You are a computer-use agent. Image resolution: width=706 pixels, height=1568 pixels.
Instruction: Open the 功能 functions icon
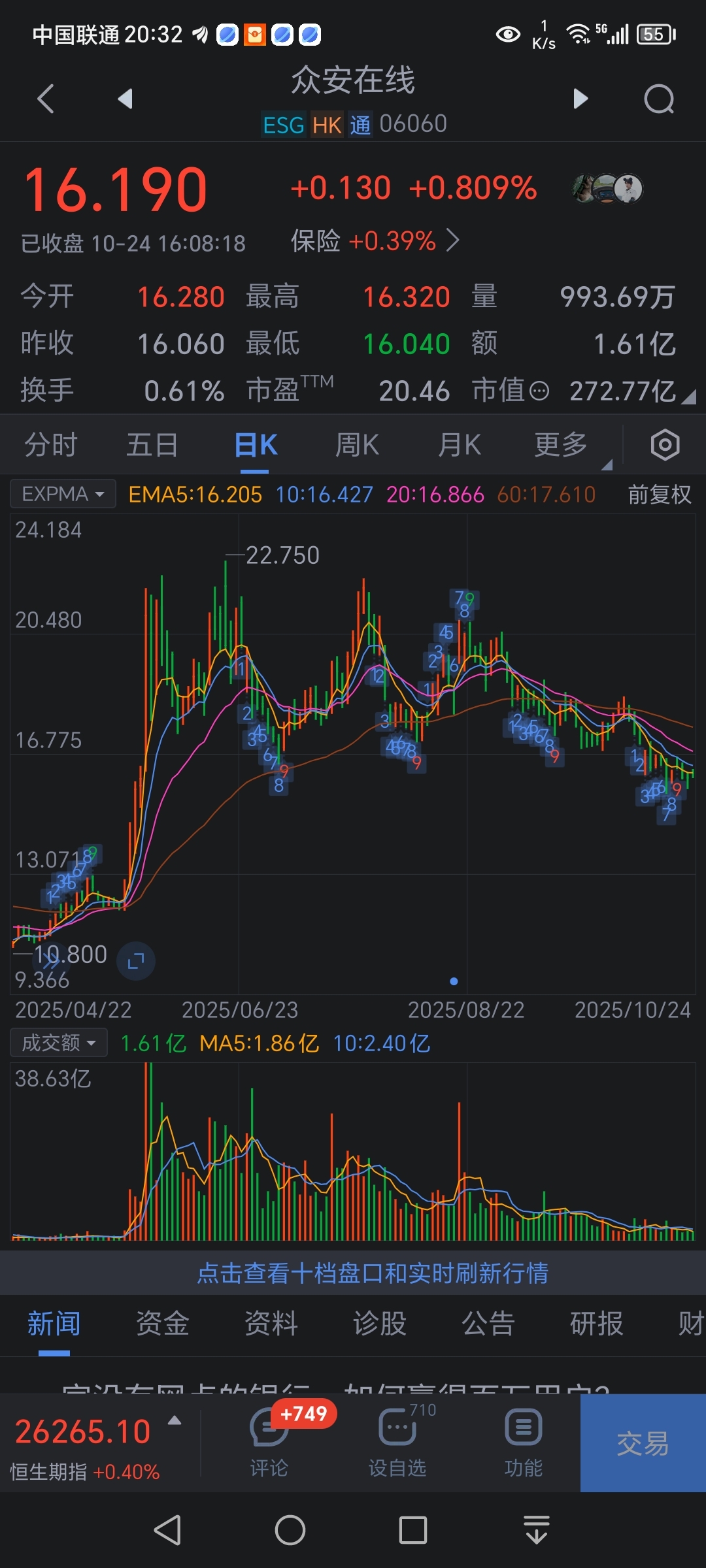pyautogui.click(x=524, y=1443)
